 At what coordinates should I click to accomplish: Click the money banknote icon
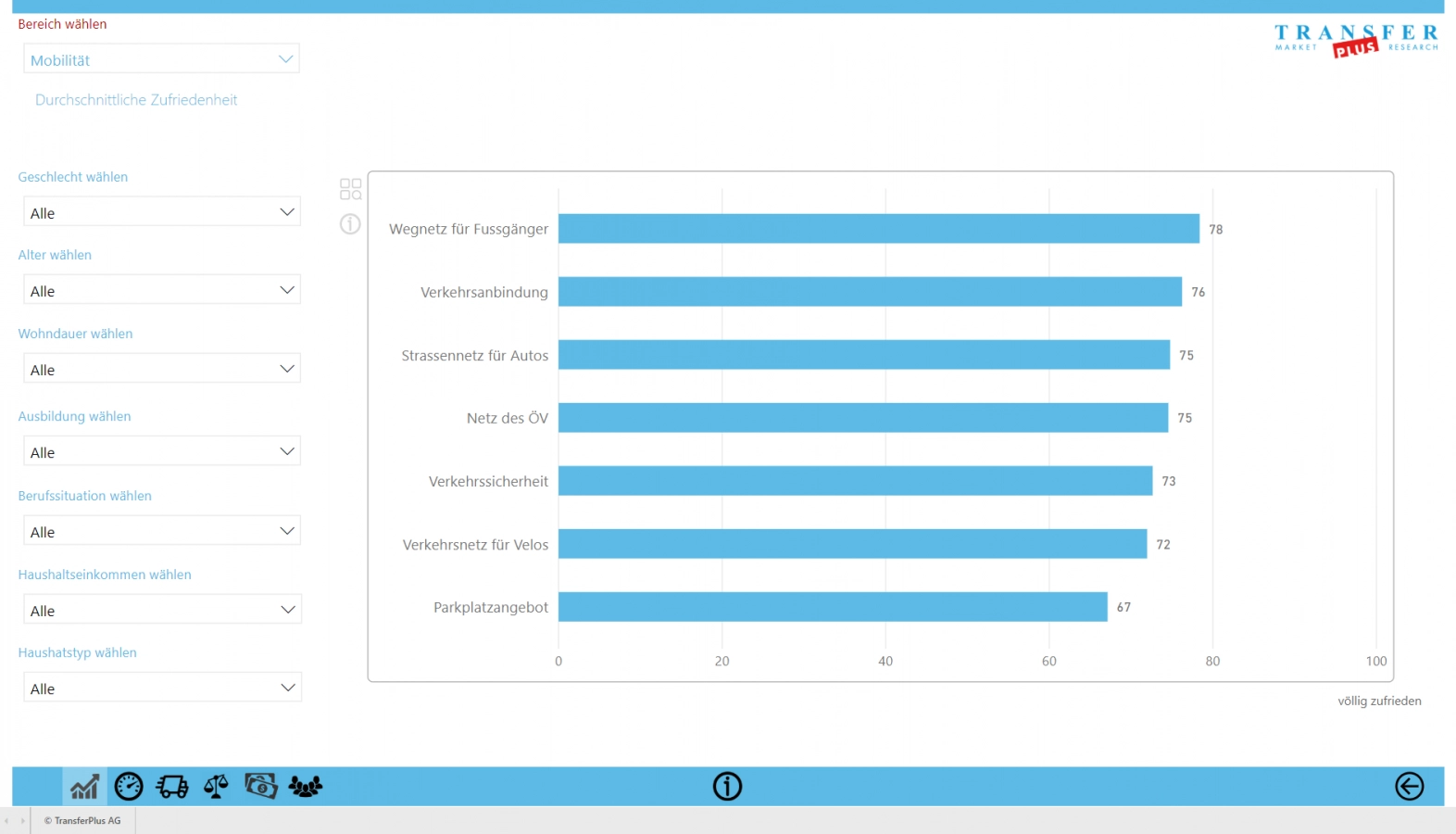261,787
